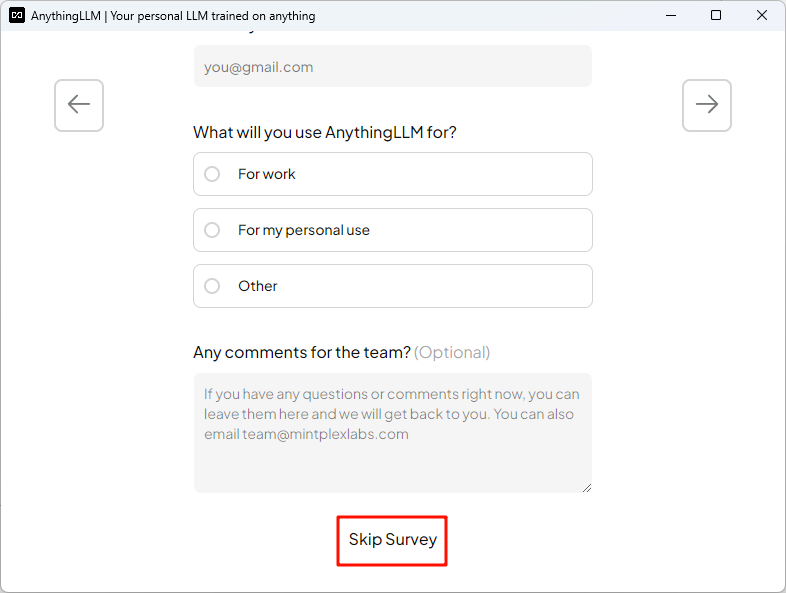Close the AnythingLLM window
This screenshot has width=786, height=593.
click(762, 16)
